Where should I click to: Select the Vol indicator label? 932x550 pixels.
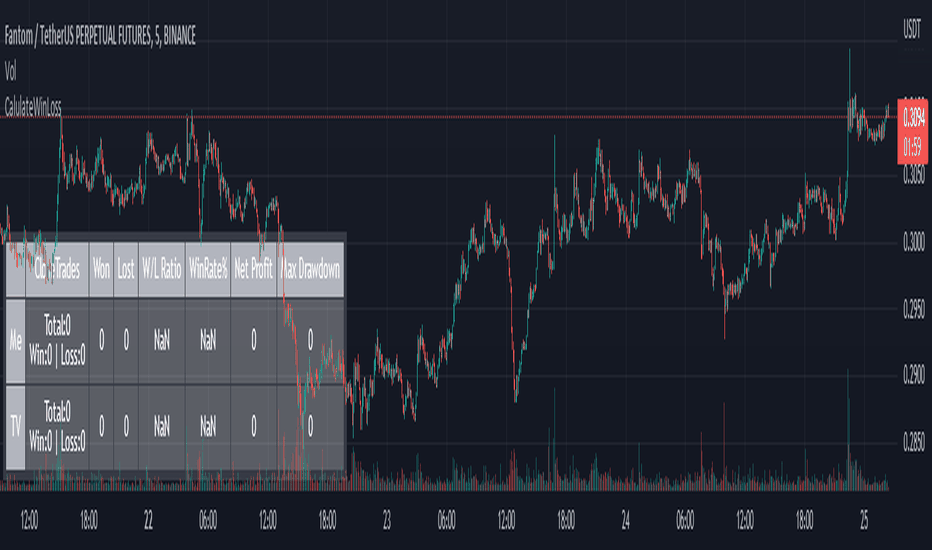click(x=11, y=72)
